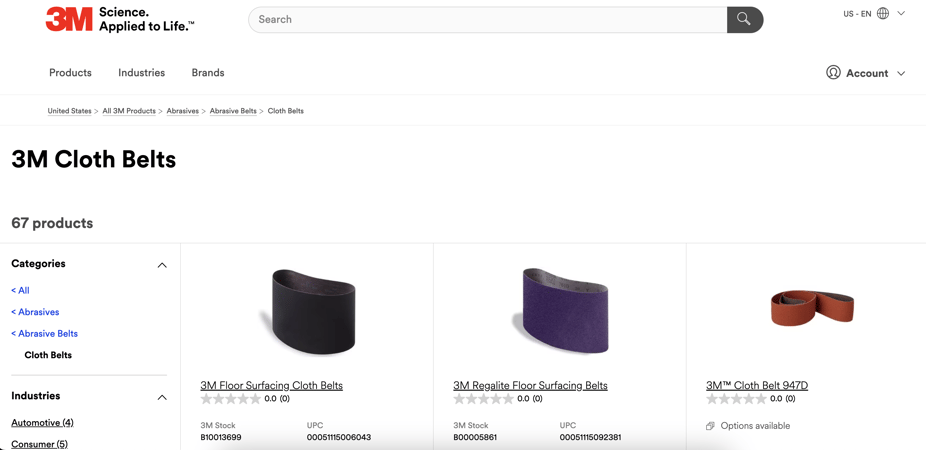The width and height of the screenshot is (926, 450).
Task: Click star rating for Regalite Floor Surfacing Belts
Action: 483,399
